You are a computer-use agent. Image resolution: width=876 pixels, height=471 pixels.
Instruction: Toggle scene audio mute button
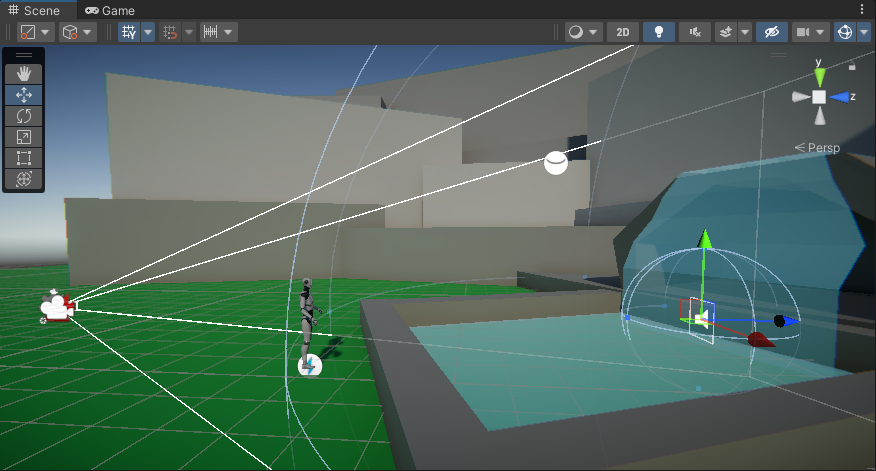tap(694, 32)
